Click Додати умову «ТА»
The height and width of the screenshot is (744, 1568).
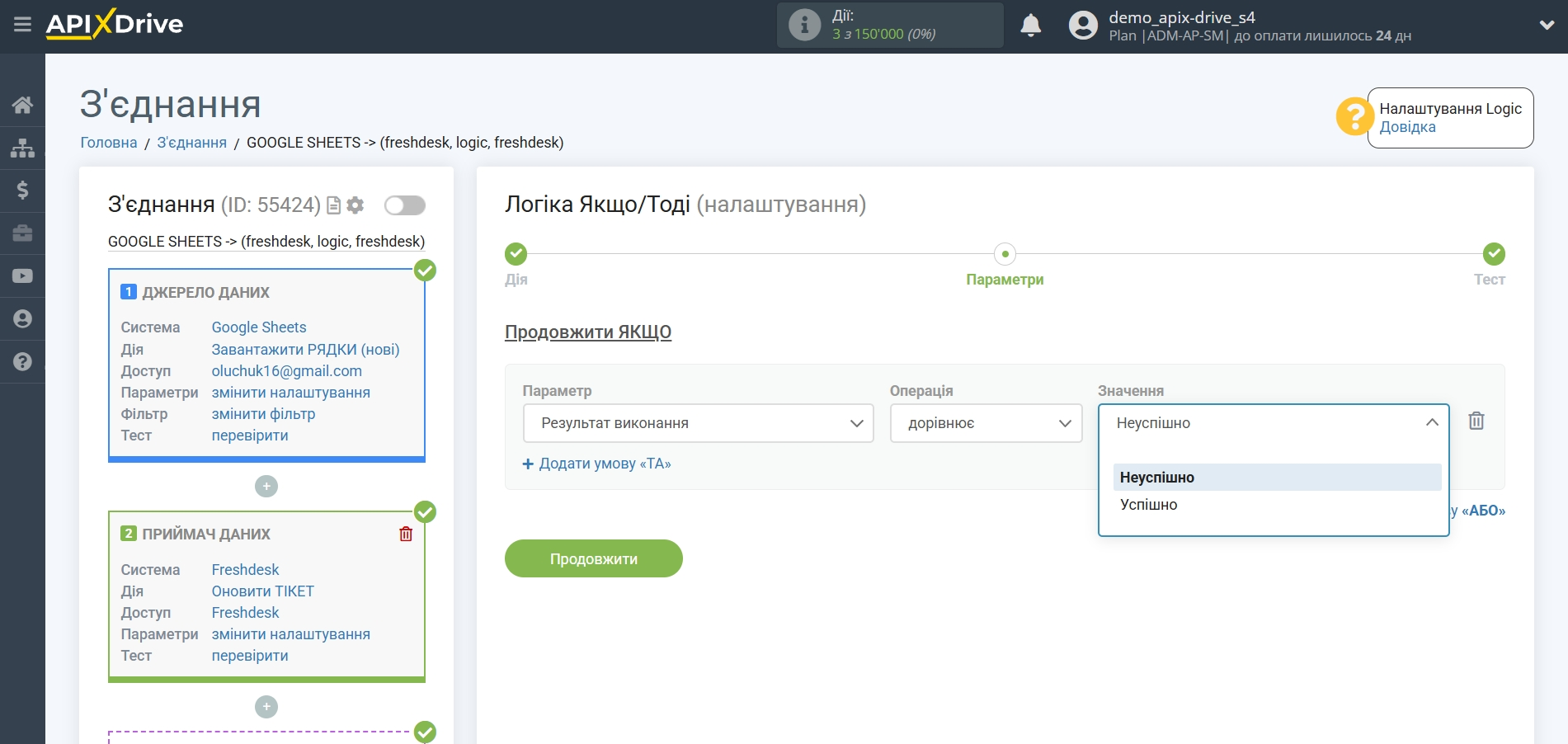coord(597,464)
